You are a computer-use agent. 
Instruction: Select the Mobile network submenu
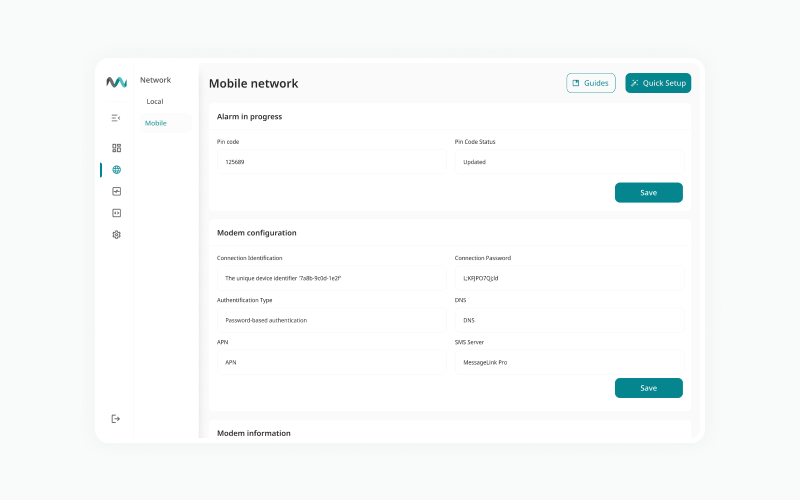(x=165, y=123)
